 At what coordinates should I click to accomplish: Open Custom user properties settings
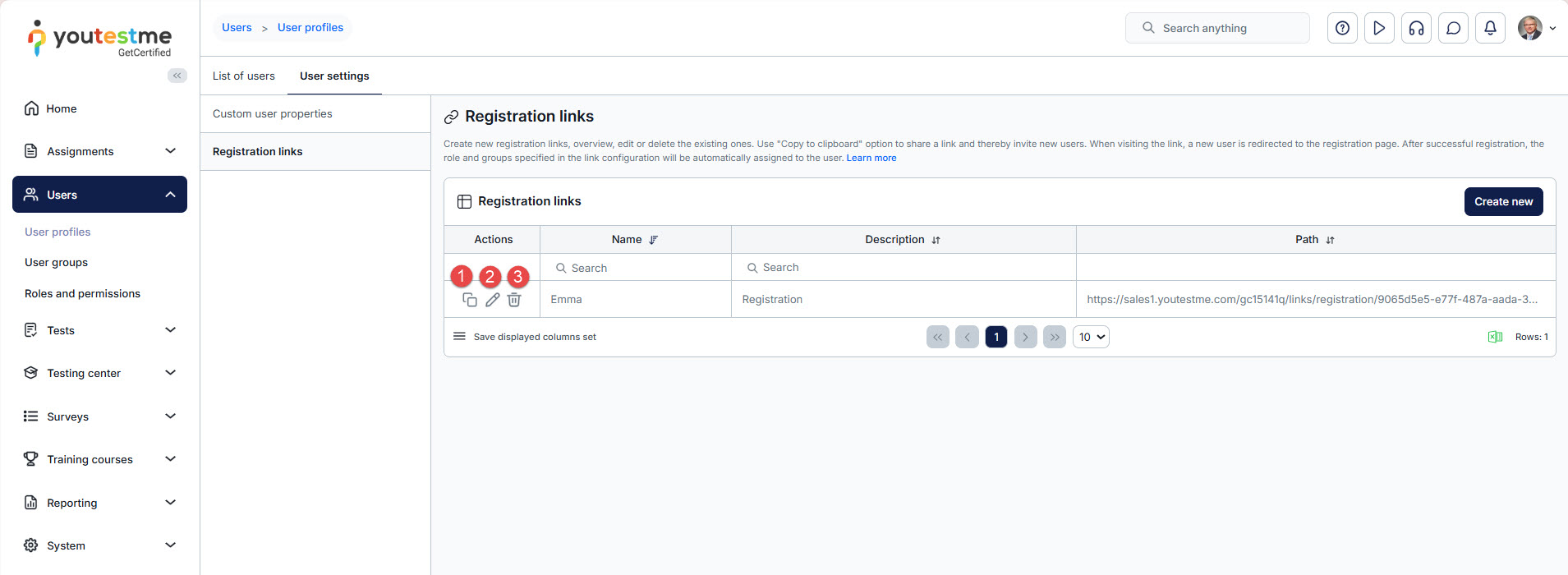tap(273, 113)
